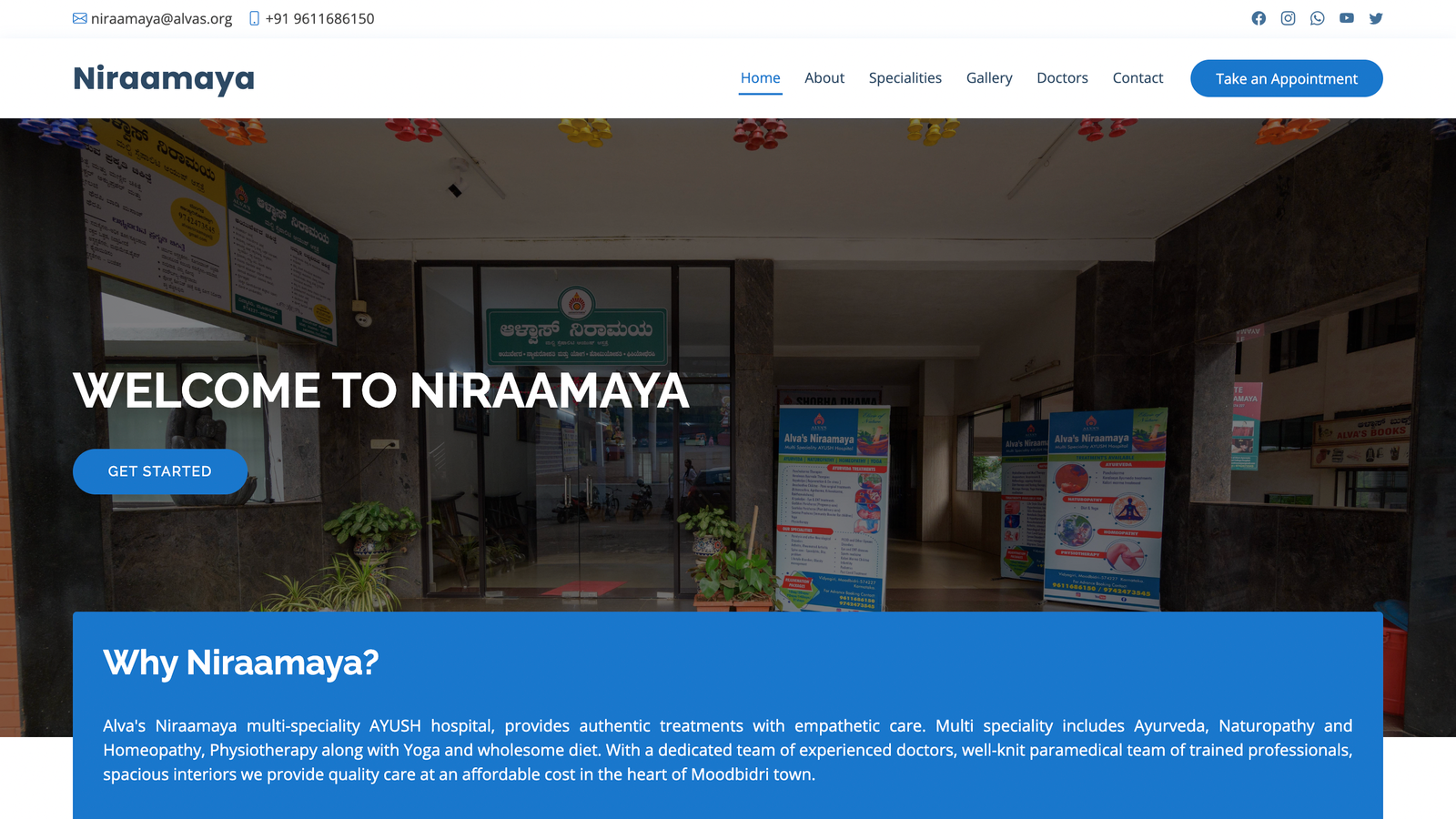
Task: Open the About page from navigation
Action: click(x=824, y=78)
